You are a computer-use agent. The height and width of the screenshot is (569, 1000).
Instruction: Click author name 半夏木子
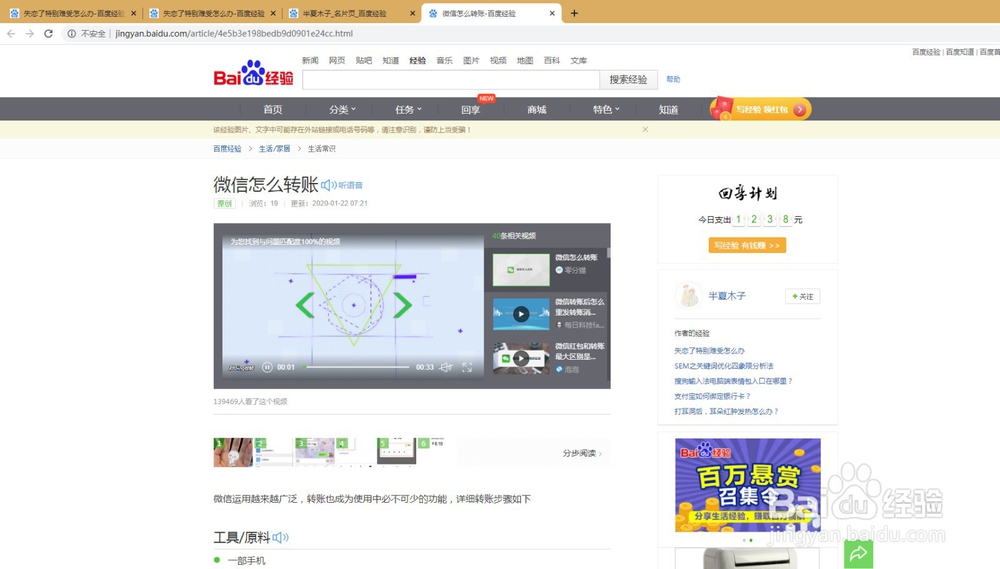tap(726, 296)
